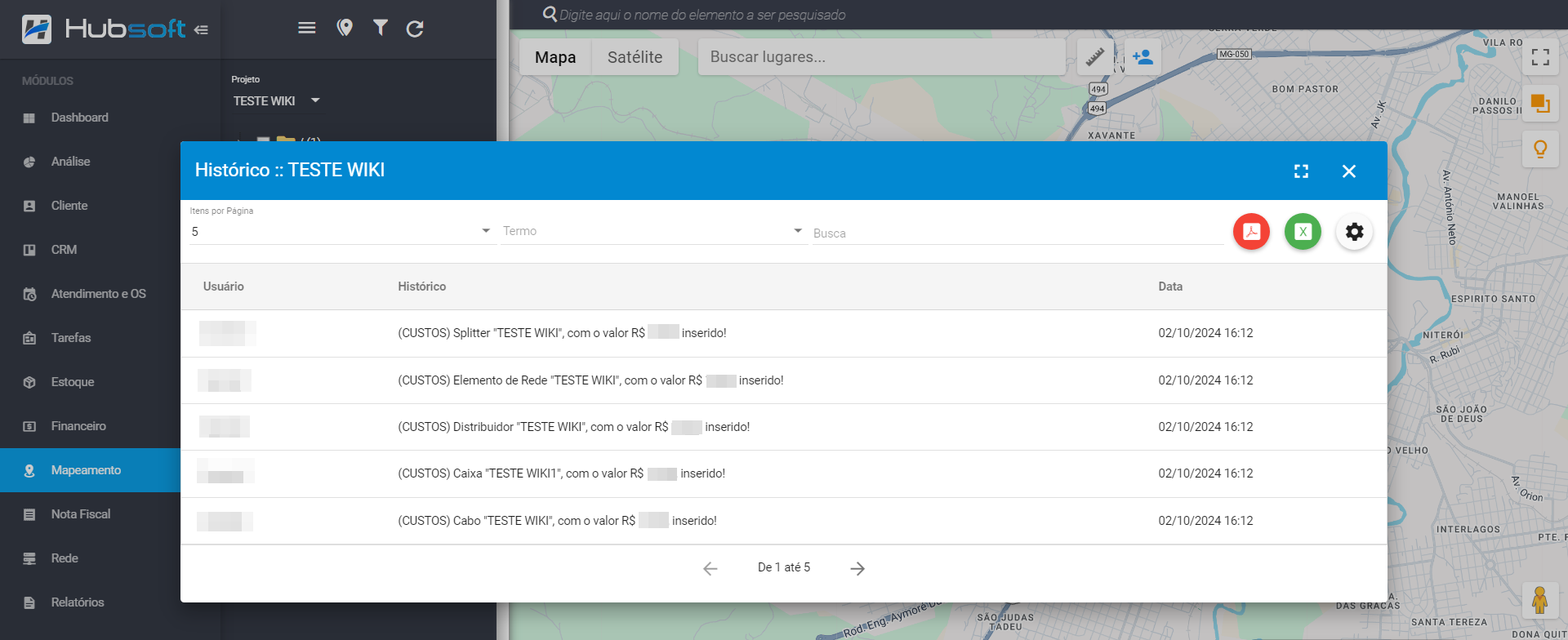
Task: Sort by the Histórico column header
Action: point(422,287)
